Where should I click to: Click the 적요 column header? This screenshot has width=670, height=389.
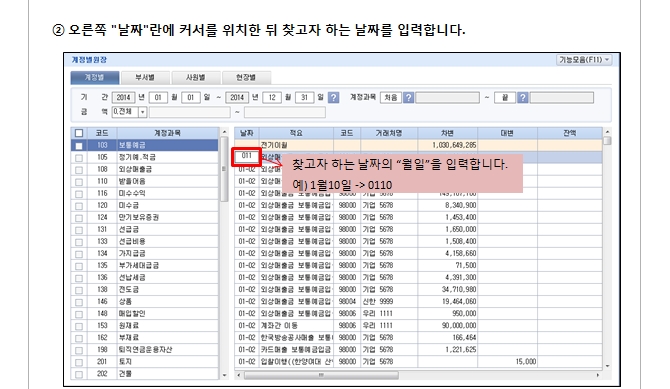point(296,133)
